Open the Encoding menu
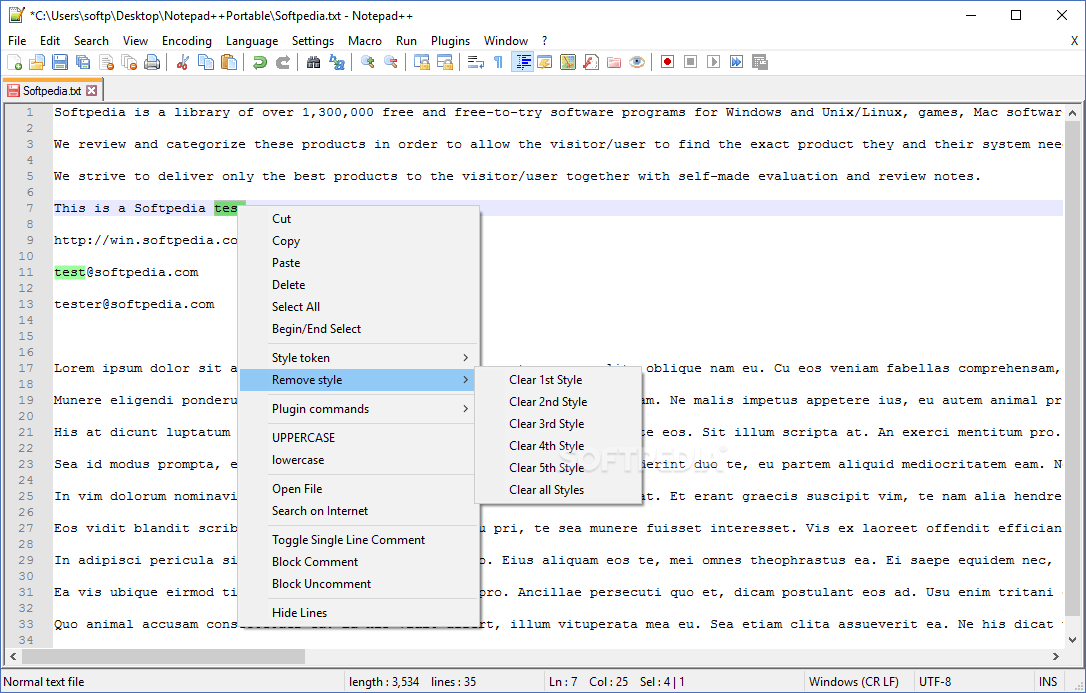 click(x=186, y=41)
